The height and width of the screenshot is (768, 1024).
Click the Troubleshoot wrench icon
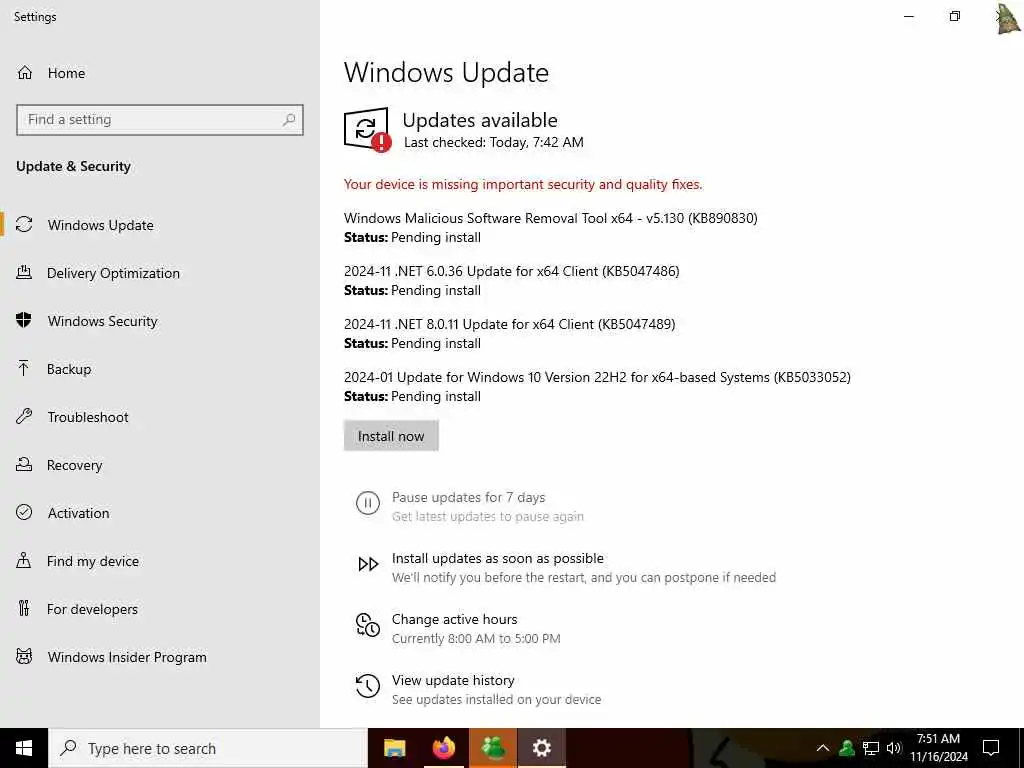24,416
